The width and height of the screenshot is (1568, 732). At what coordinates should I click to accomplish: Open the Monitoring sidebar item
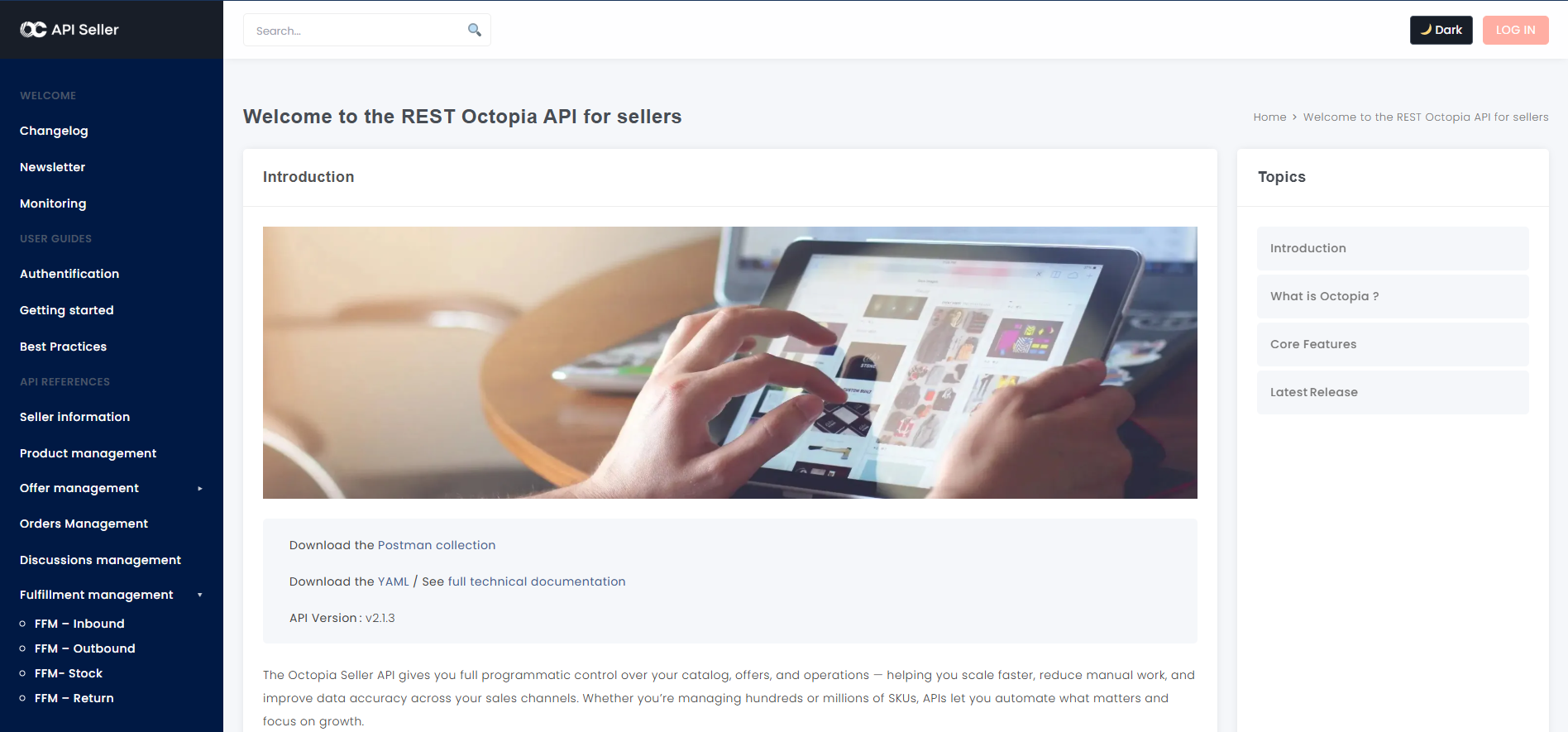pyautogui.click(x=53, y=203)
